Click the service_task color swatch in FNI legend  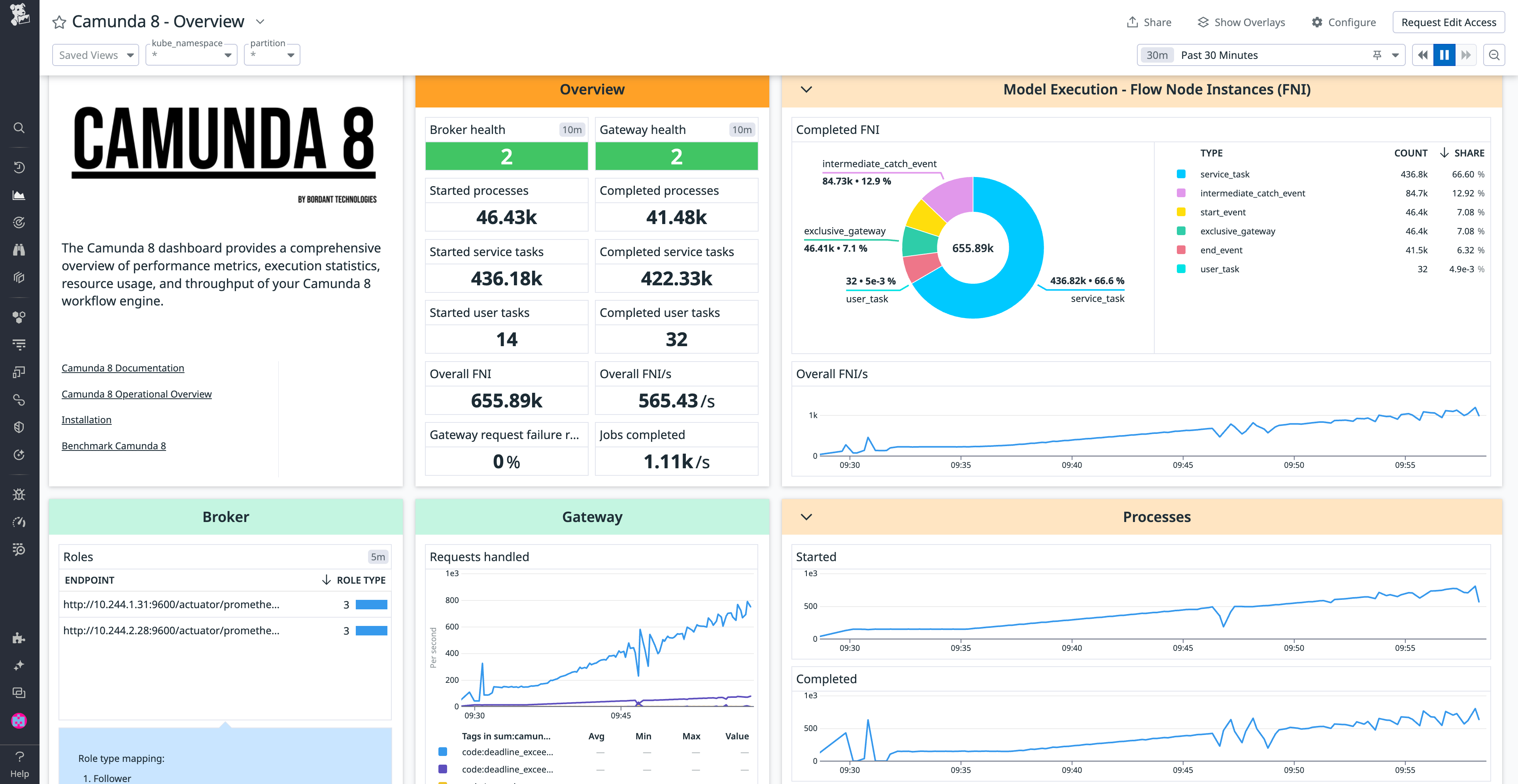coord(1181,174)
